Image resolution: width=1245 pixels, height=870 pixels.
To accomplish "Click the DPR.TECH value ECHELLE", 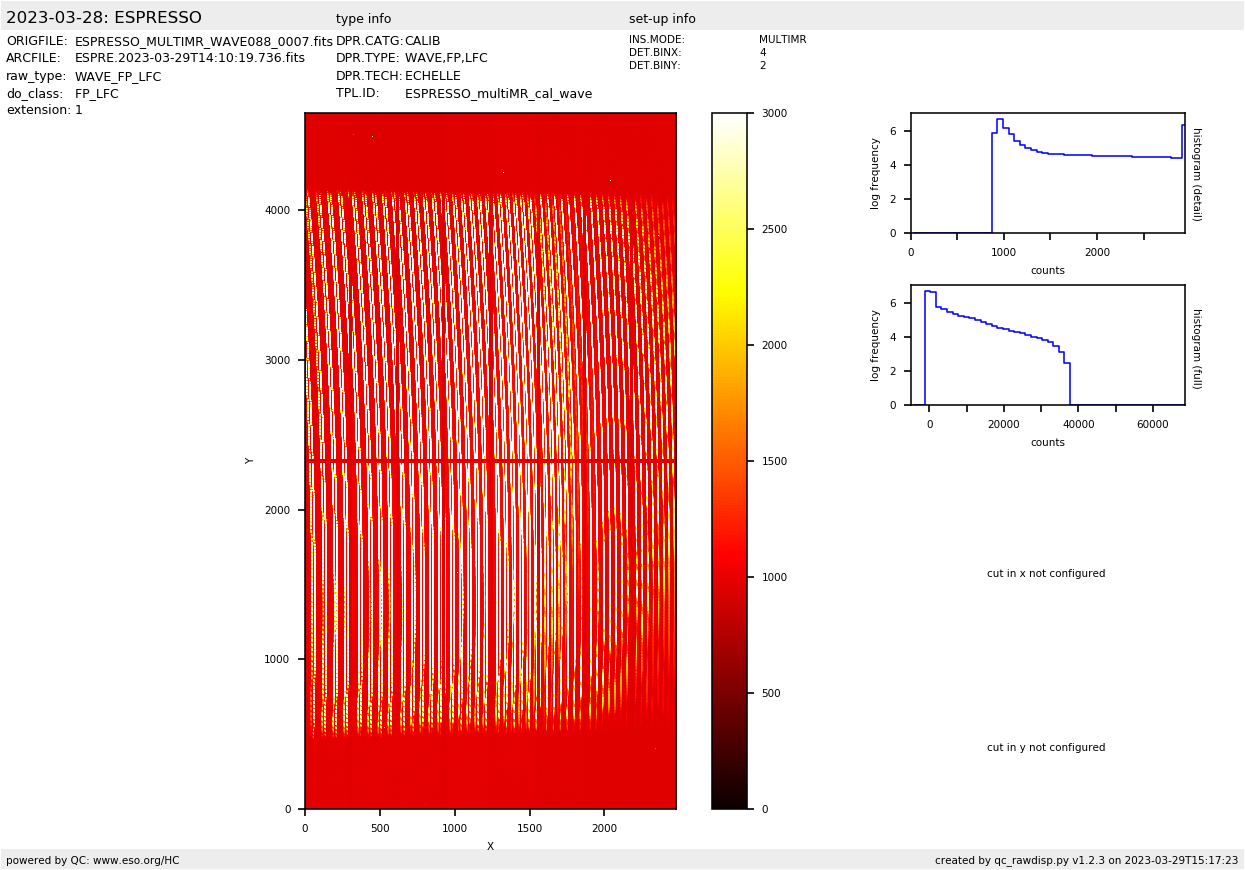I will [432, 76].
